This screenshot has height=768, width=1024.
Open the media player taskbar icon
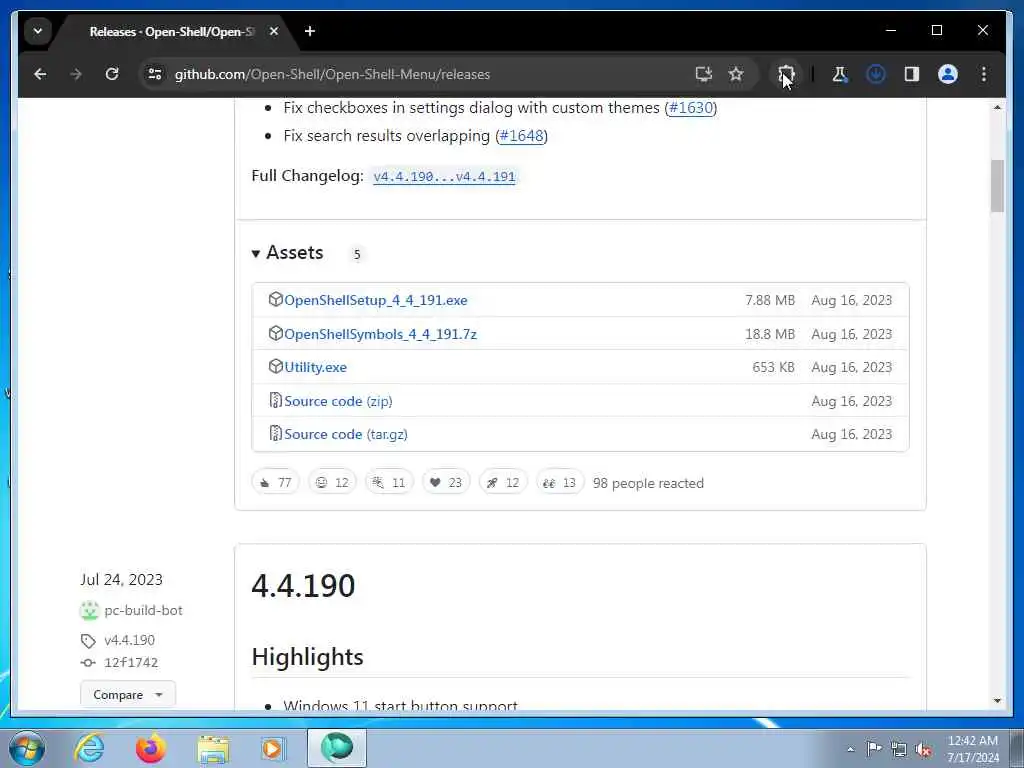click(274, 748)
